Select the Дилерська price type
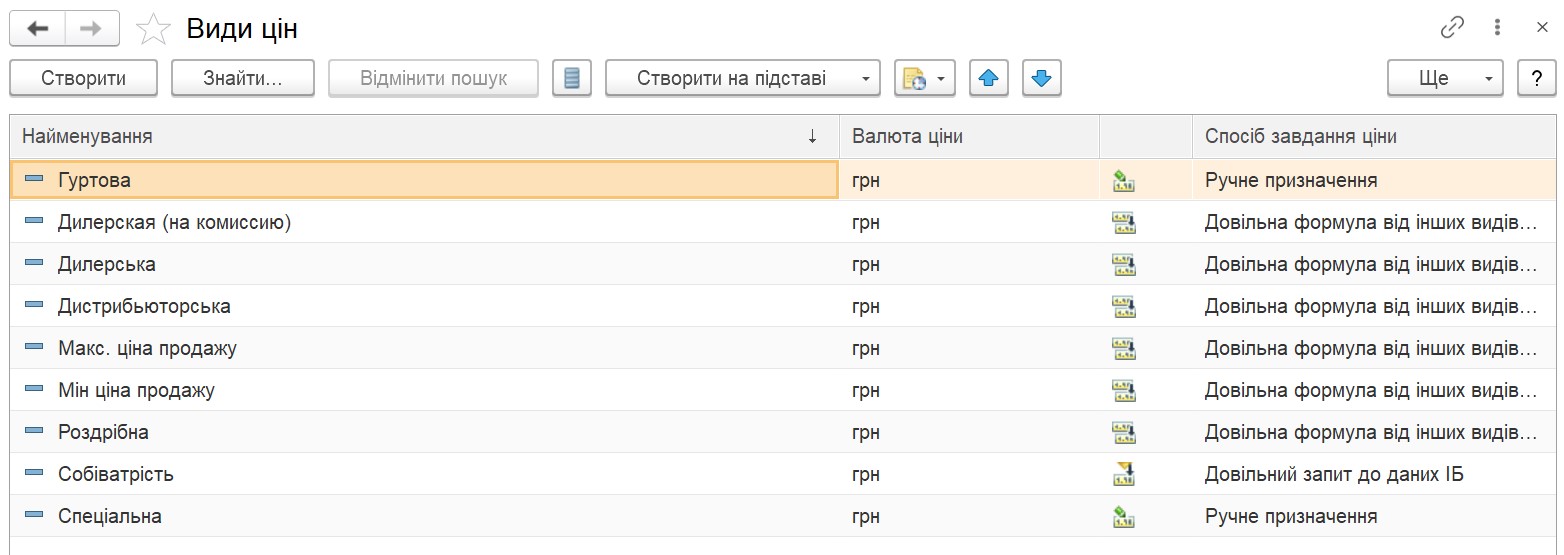 coord(783,264)
